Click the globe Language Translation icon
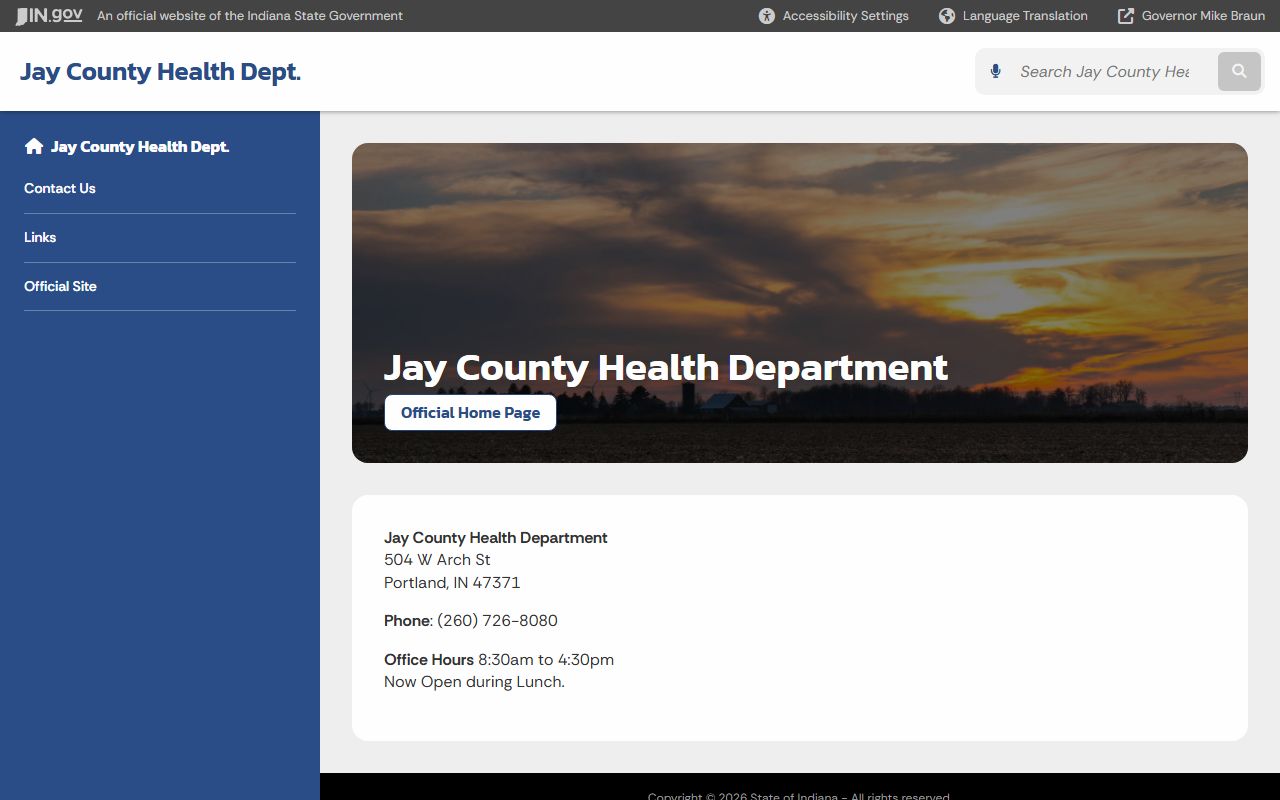The width and height of the screenshot is (1280, 800). pyautogui.click(x=947, y=16)
